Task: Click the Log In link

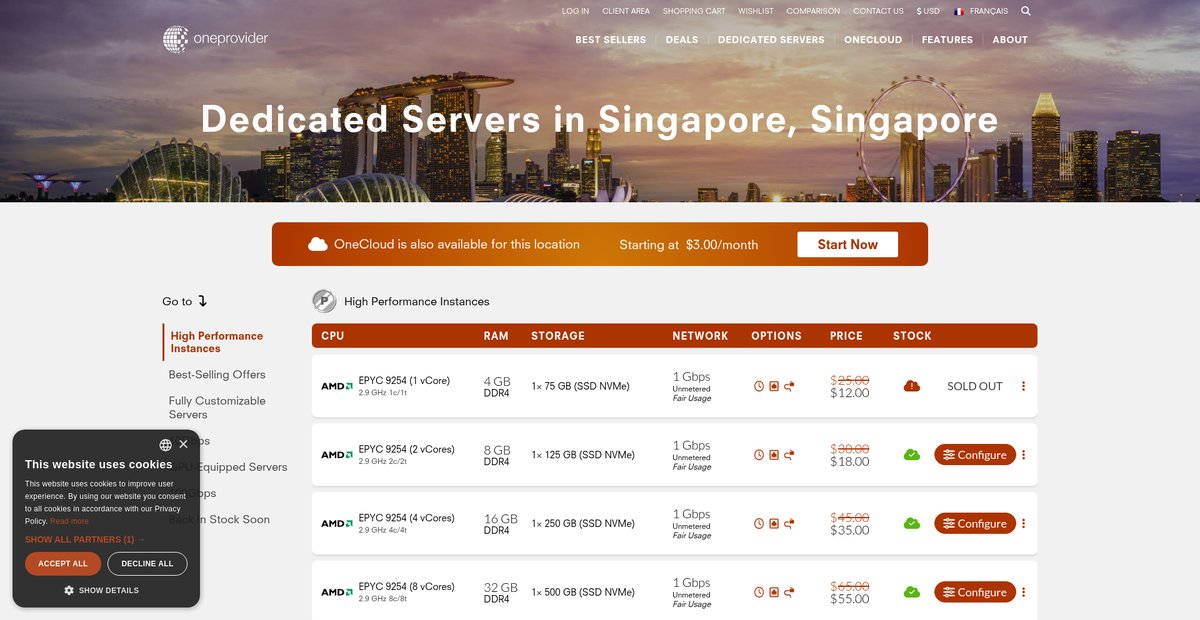Action: pos(575,11)
